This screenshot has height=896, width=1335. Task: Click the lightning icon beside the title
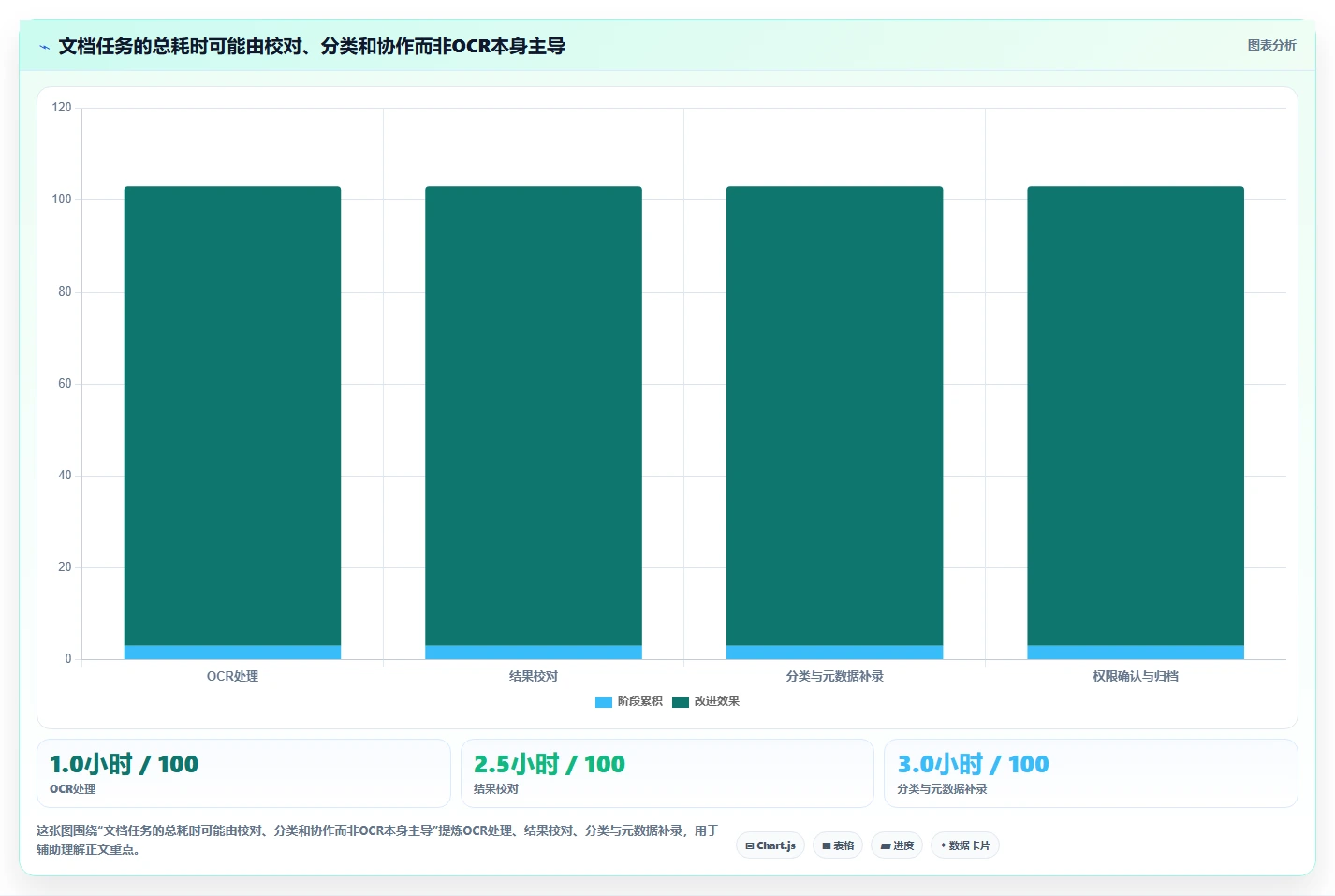pyautogui.click(x=44, y=47)
